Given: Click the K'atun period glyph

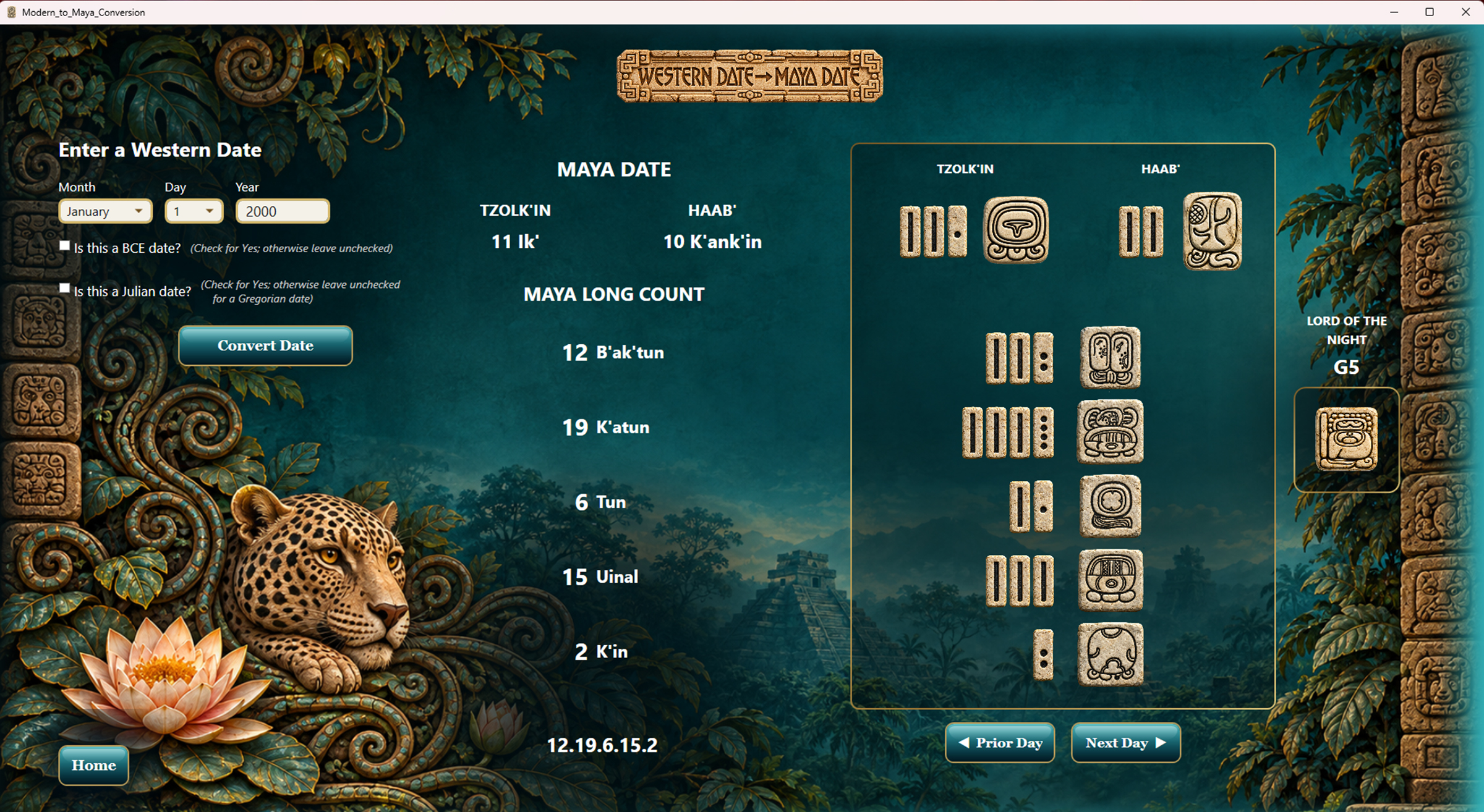Looking at the screenshot, I should pos(1111,431).
